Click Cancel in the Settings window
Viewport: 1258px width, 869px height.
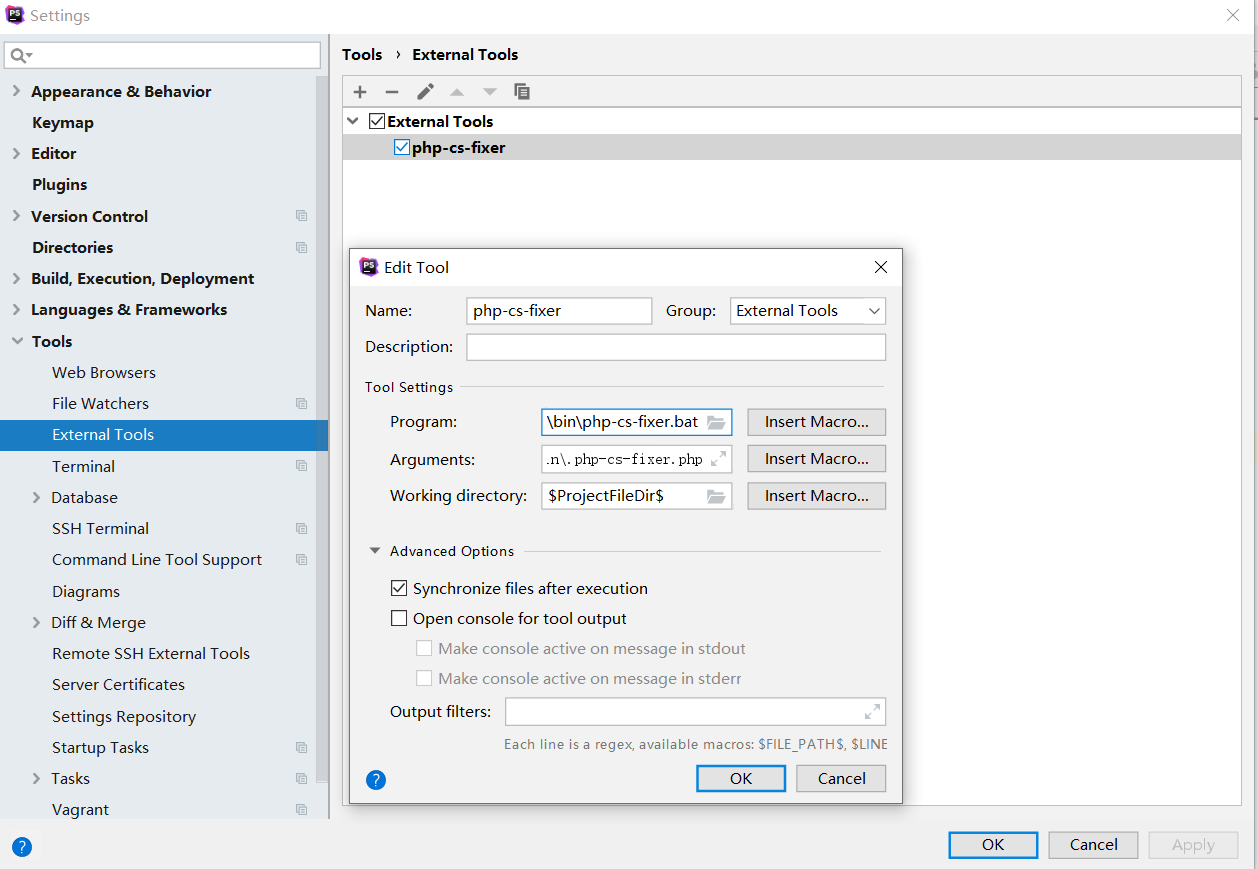pyautogui.click(x=1094, y=845)
